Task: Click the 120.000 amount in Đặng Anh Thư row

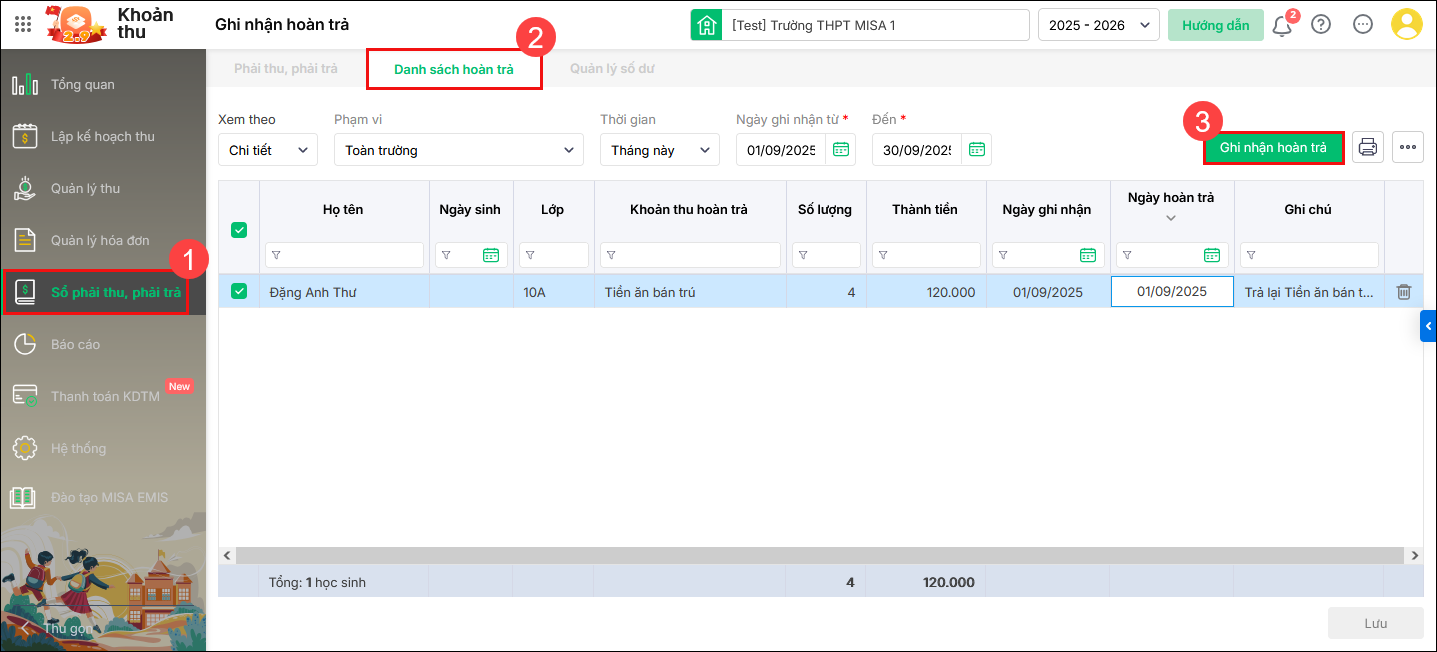Action: coord(948,292)
